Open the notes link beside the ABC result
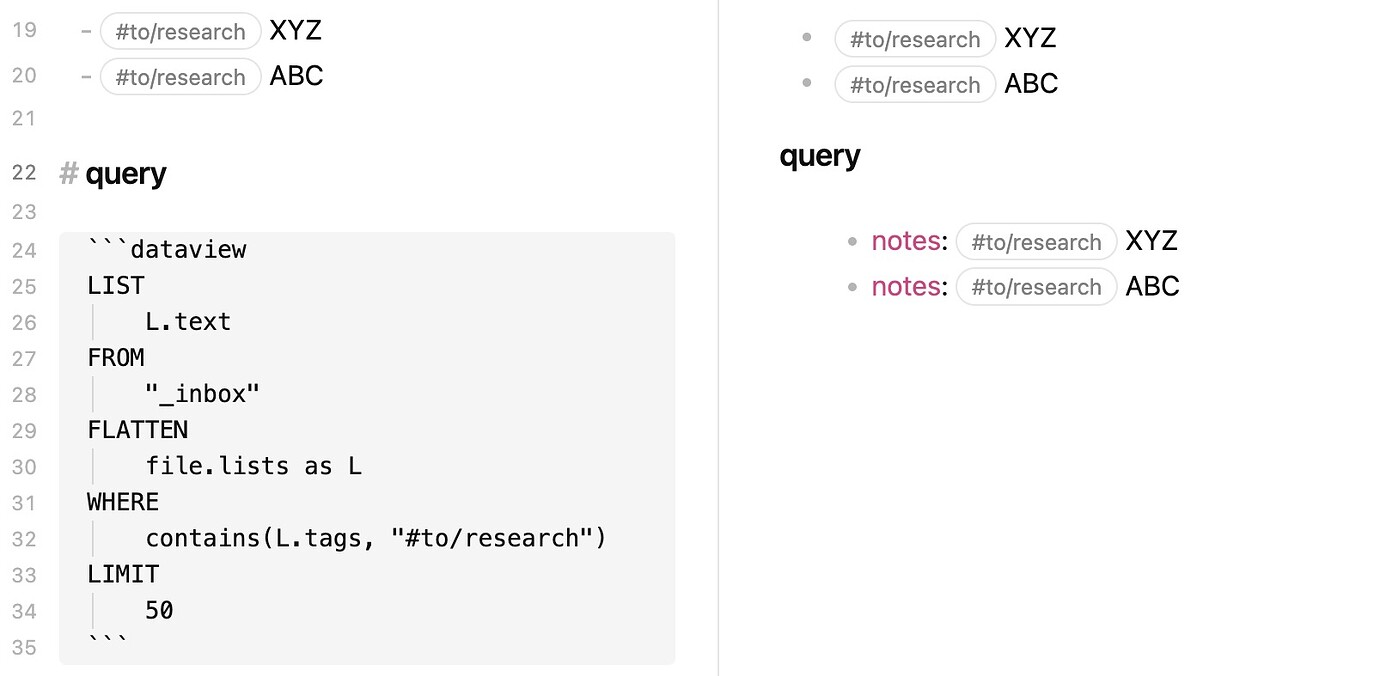Viewport: 1380px width, 676px height. (905, 287)
